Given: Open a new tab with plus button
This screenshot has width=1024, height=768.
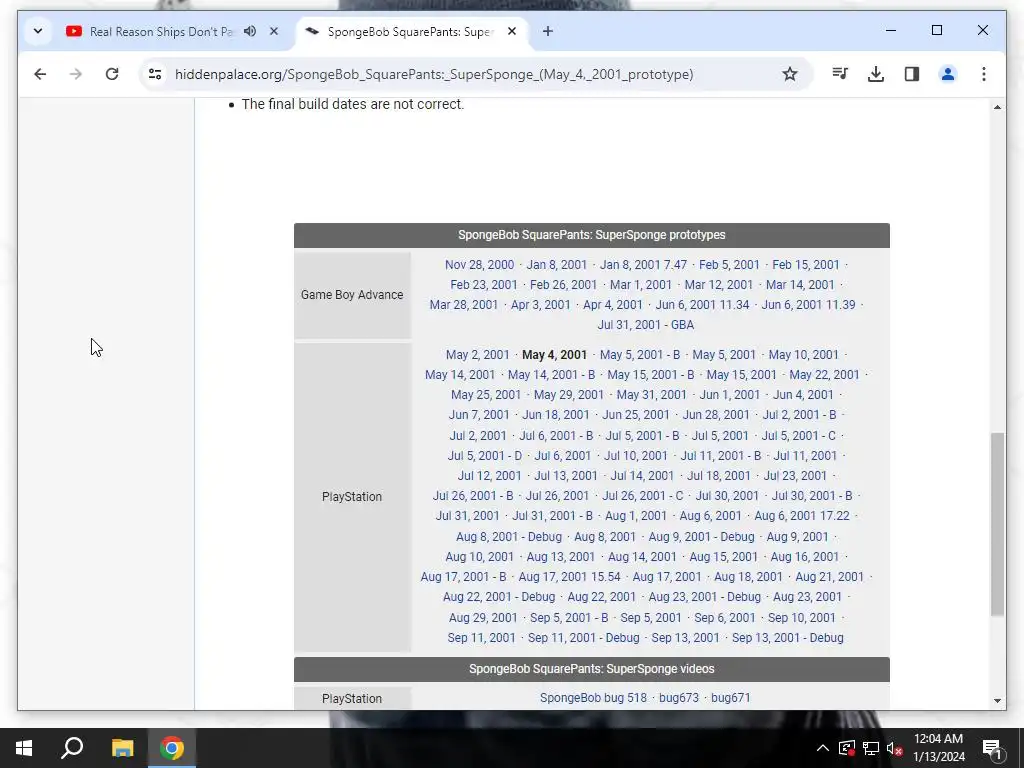Looking at the screenshot, I should click(x=548, y=31).
